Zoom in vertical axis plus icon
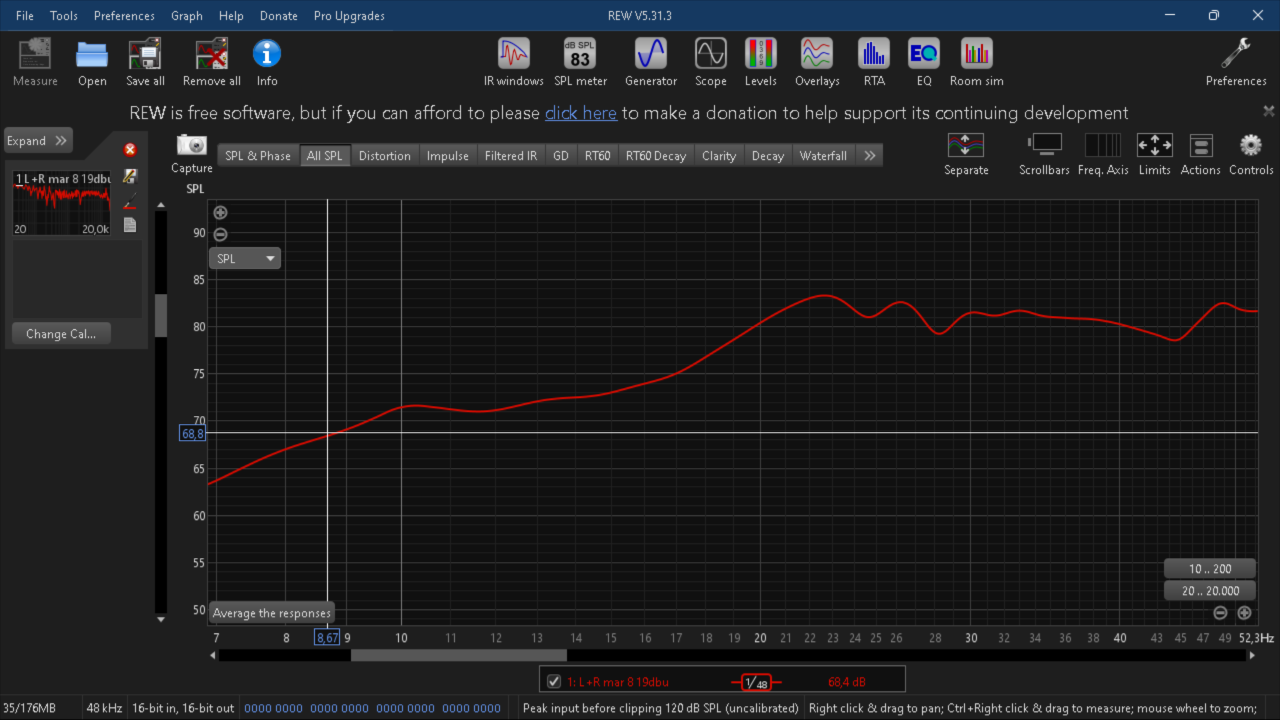This screenshot has width=1280, height=720. point(221,212)
